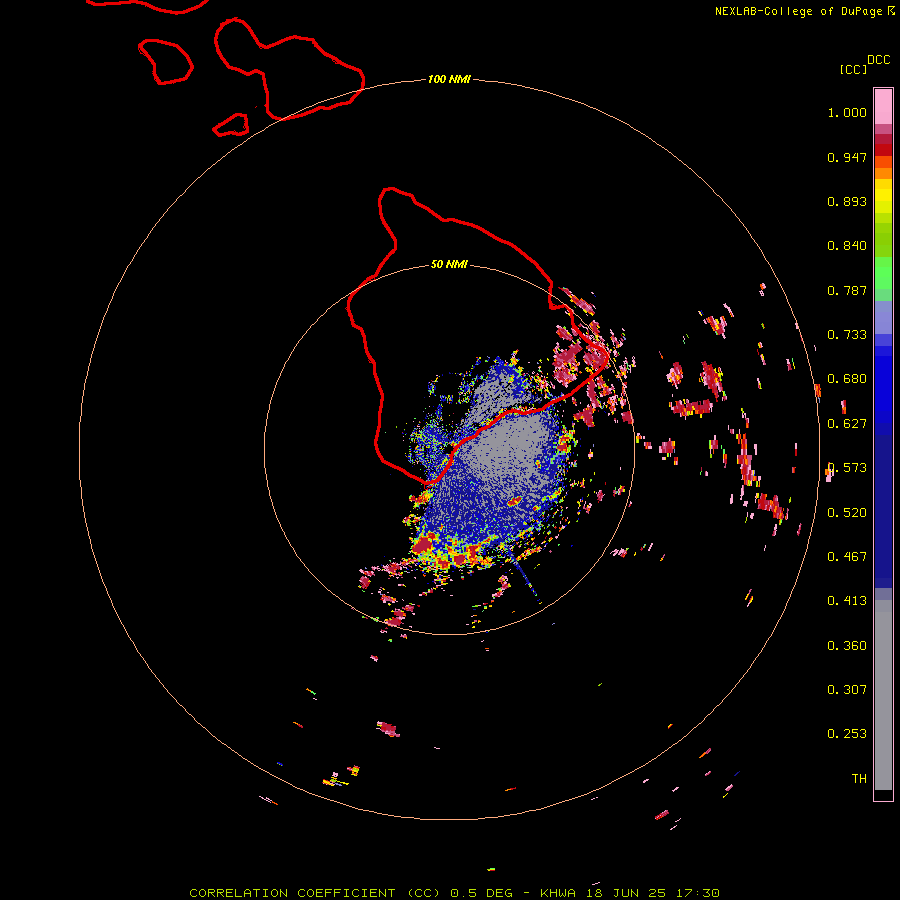Click the 0.253 scale value

pos(847,734)
